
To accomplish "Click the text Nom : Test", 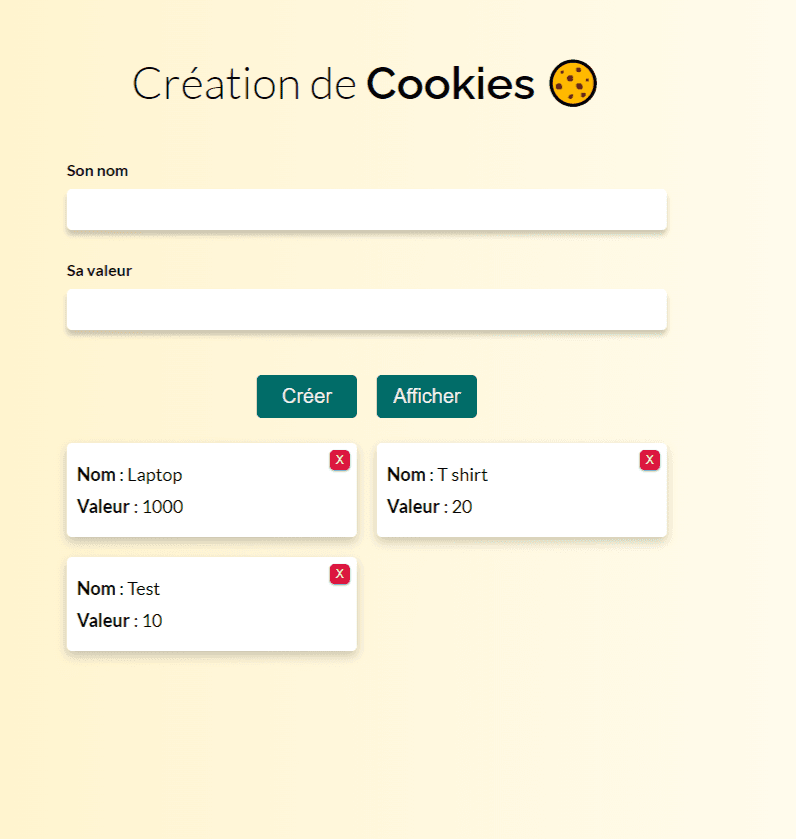I will point(119,589).
